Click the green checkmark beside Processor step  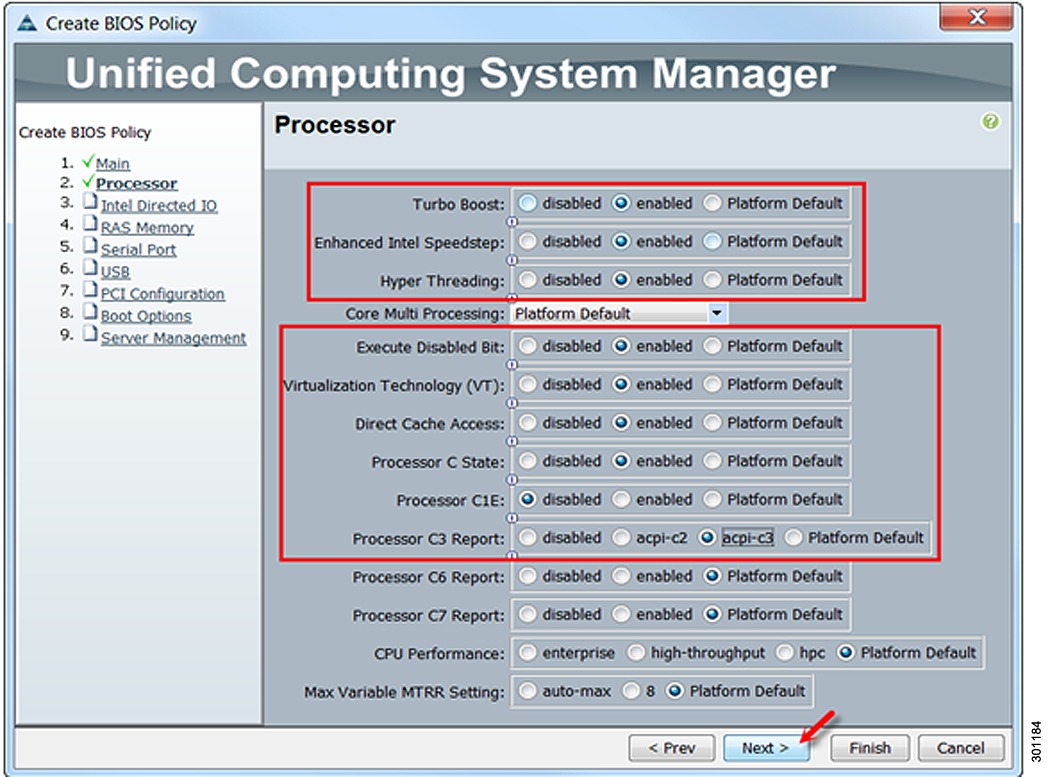pyautogui.click(x=88, y=182)
